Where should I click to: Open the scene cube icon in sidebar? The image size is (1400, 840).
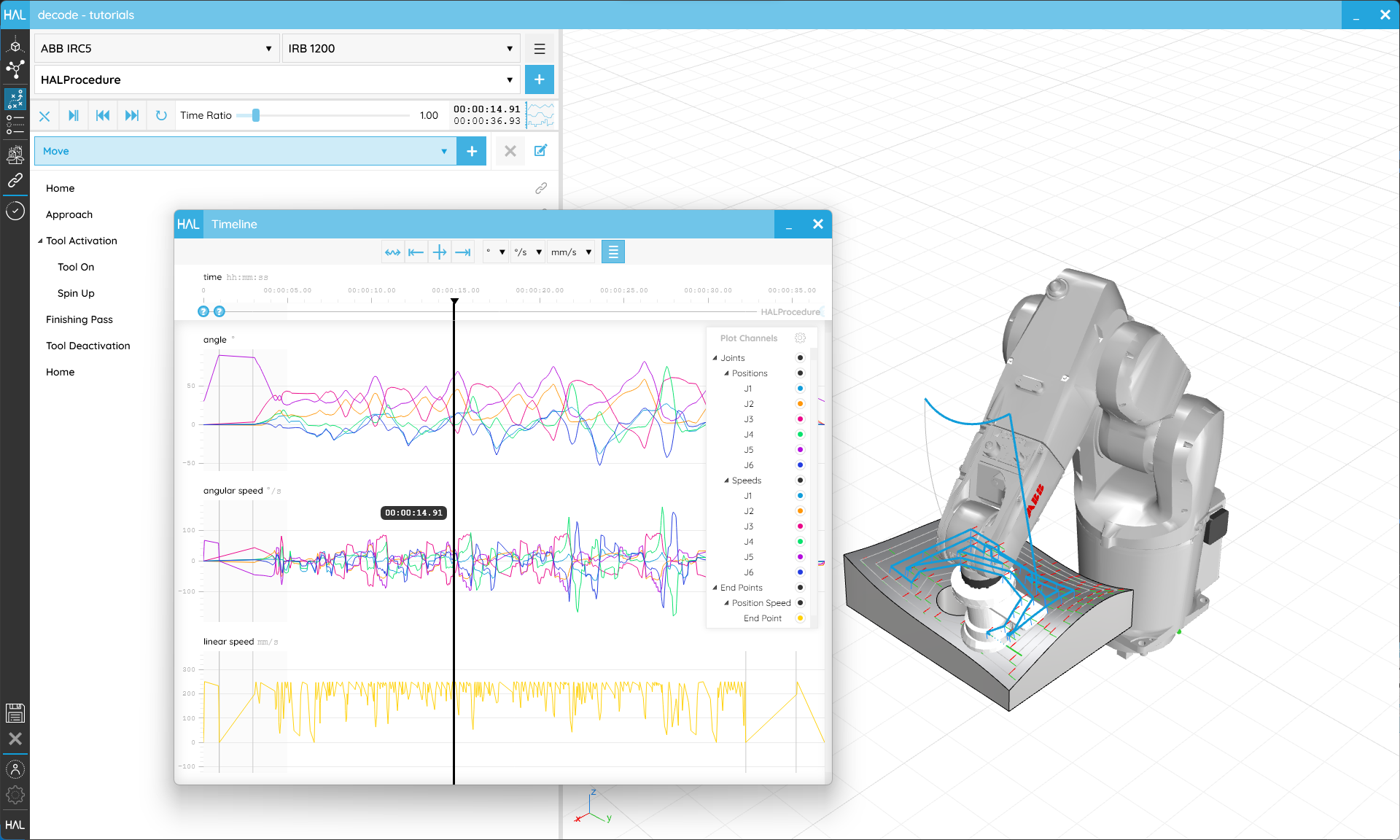pos(15,46)
